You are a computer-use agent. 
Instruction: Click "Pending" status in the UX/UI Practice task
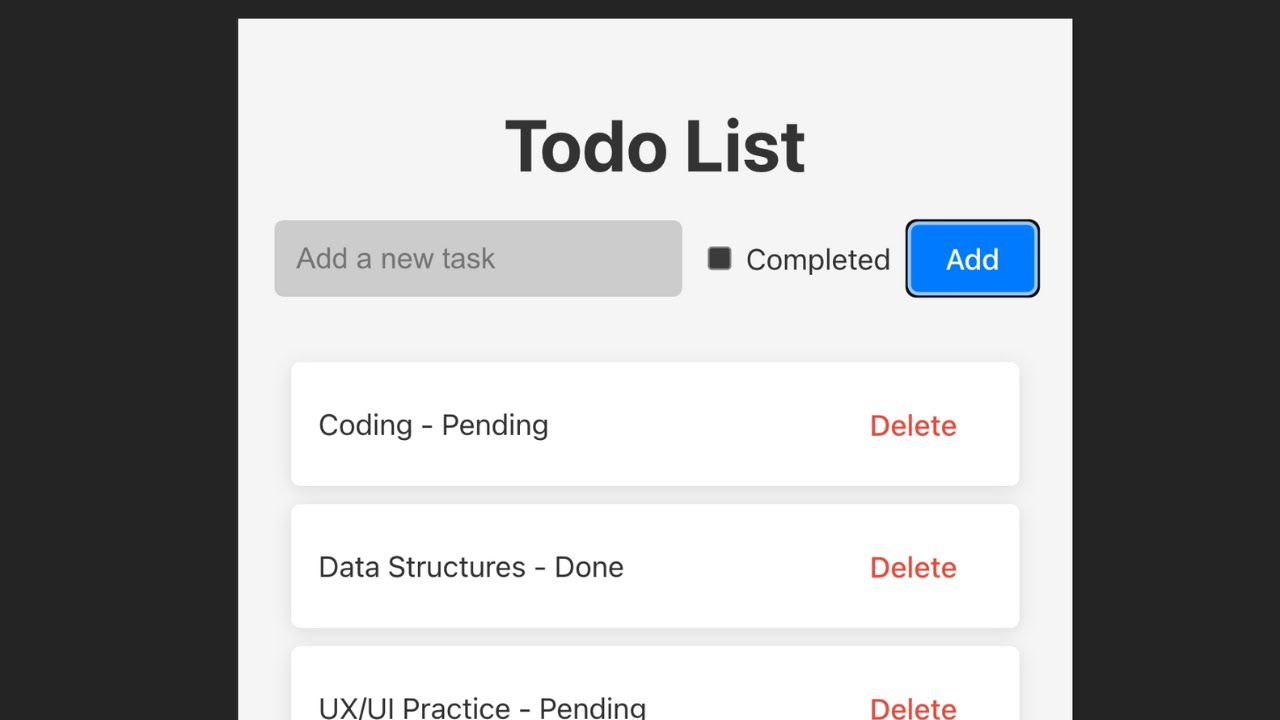[x=592, y=708]
